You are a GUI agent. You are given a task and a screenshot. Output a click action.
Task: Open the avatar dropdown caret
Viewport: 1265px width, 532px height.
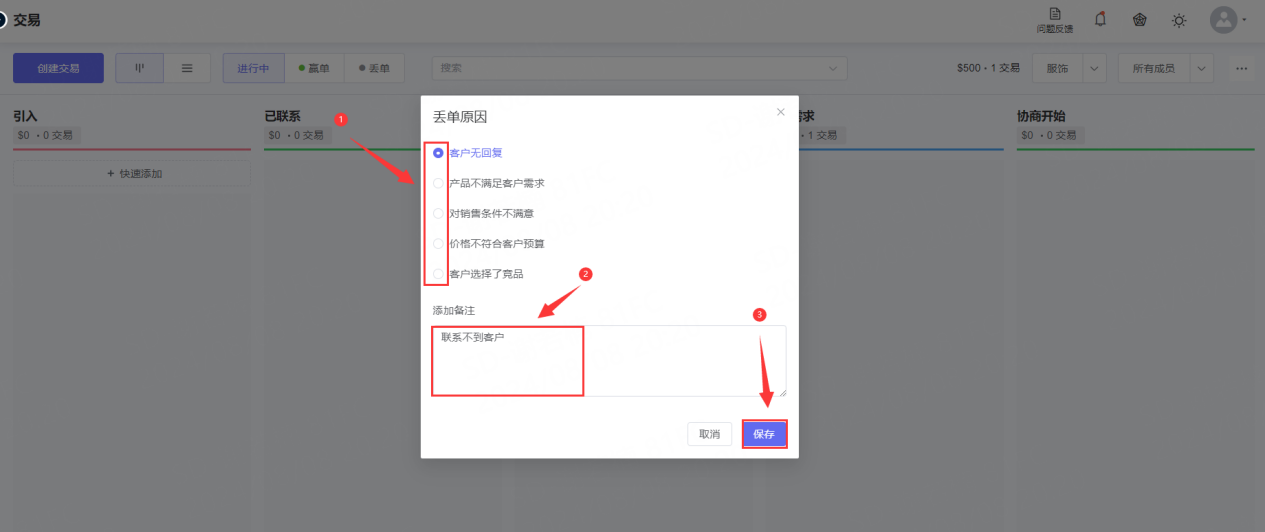coord(1244,20)
